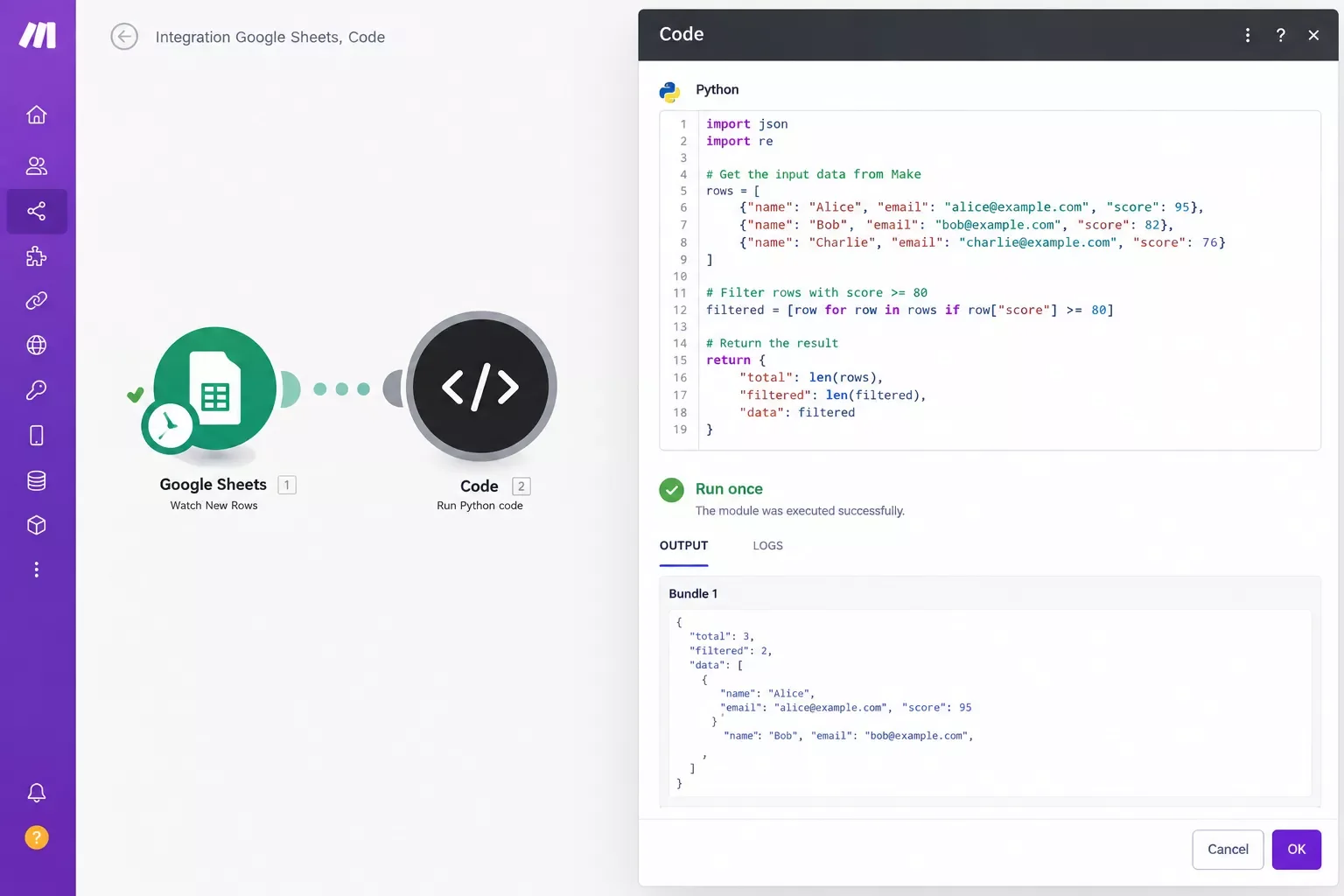Open help for the Code module

(1281, 35)
